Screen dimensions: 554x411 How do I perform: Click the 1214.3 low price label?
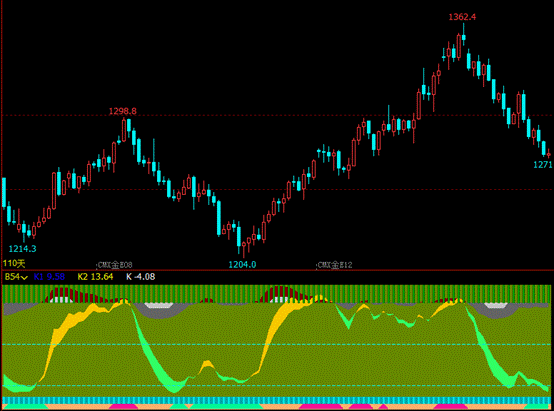point(23,249)
